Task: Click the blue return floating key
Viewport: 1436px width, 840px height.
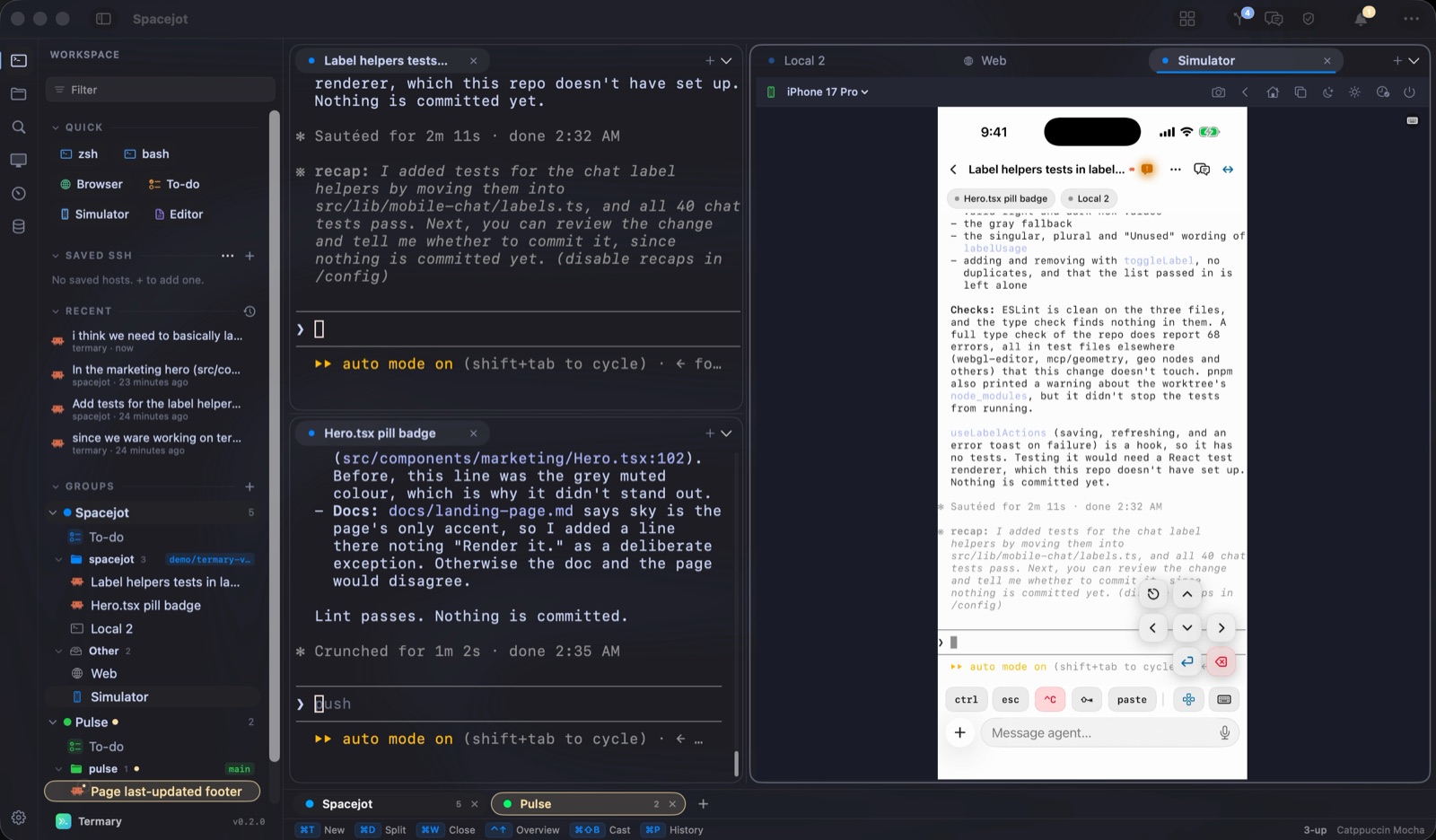Action: click(x=1187, y=662)
